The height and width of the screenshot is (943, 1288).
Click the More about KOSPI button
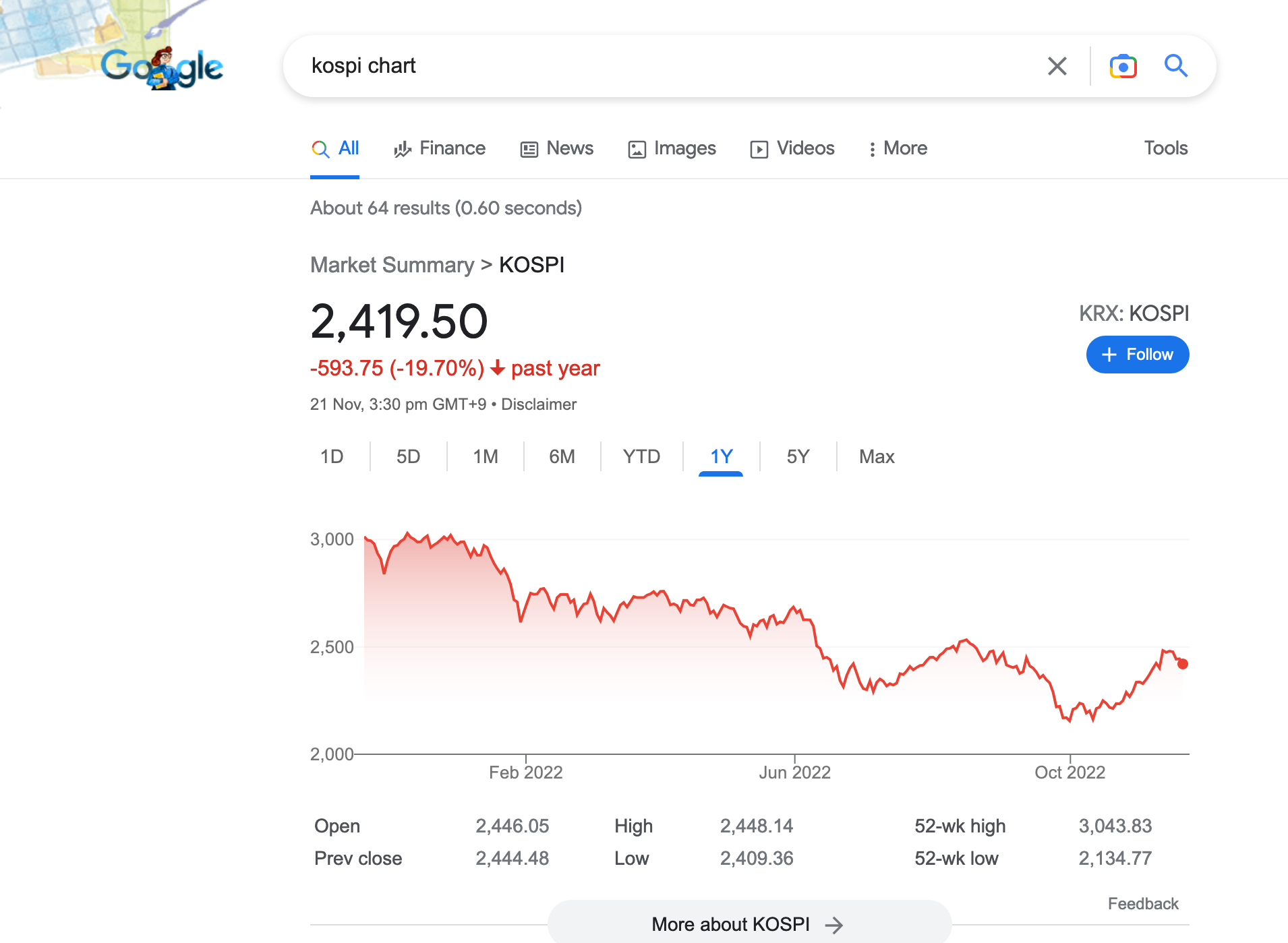point(749,924)
